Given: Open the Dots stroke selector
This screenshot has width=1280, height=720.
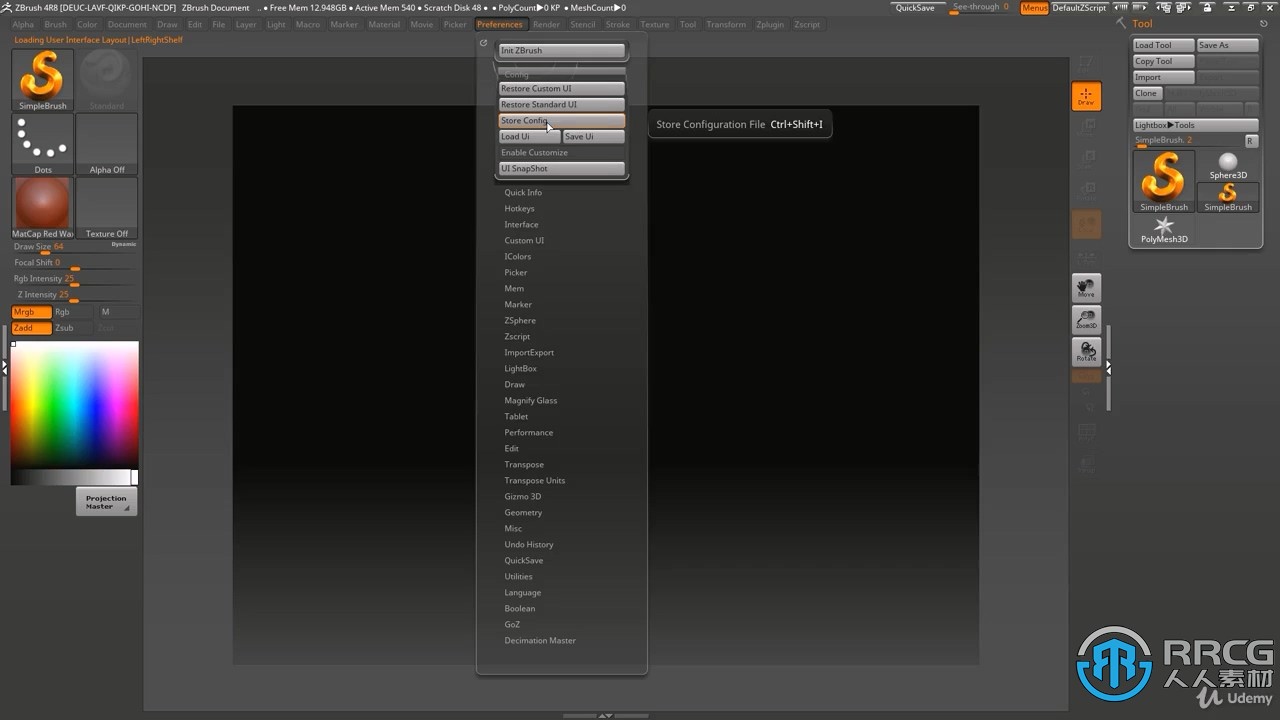Looking at the screenshot, I should 43,144.
